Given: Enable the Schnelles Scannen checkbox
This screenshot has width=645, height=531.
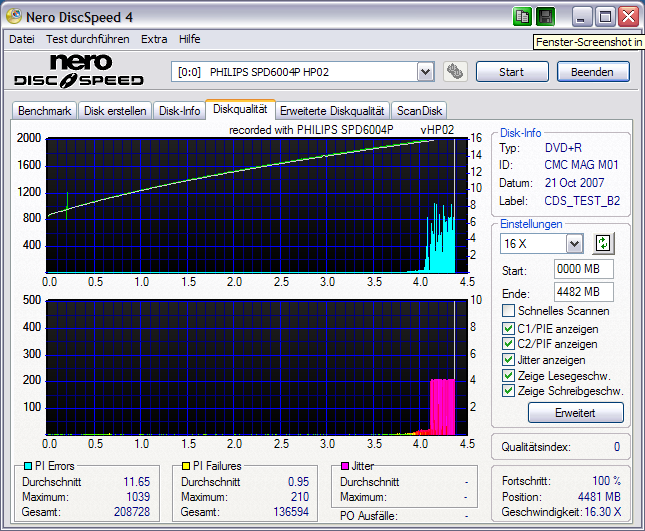Looking at the screenshot, I should pos(508,311).
